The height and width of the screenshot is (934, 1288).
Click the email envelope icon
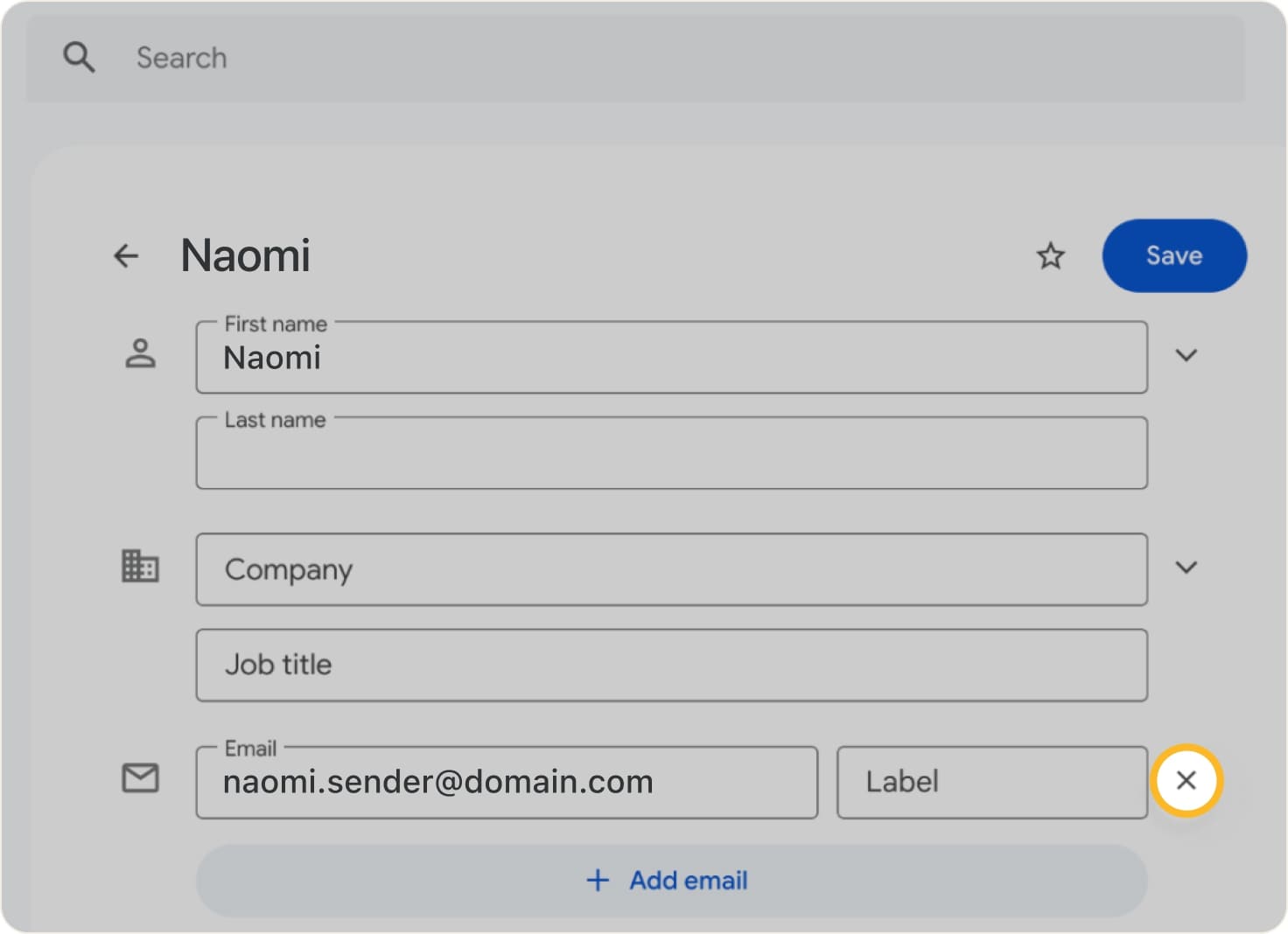pyautogui.click(x=140, y=777)
